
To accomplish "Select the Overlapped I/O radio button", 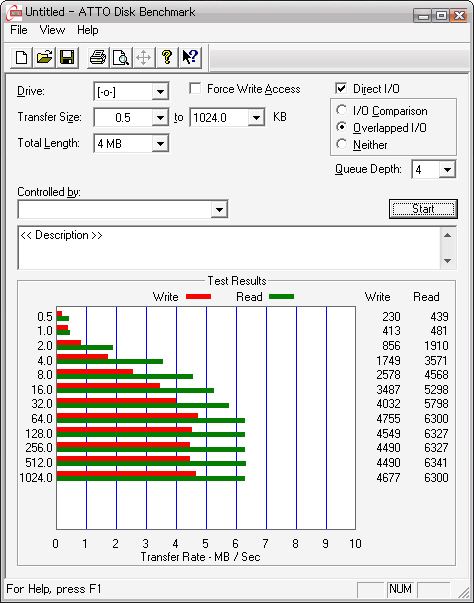I will [x=341, y=127].
